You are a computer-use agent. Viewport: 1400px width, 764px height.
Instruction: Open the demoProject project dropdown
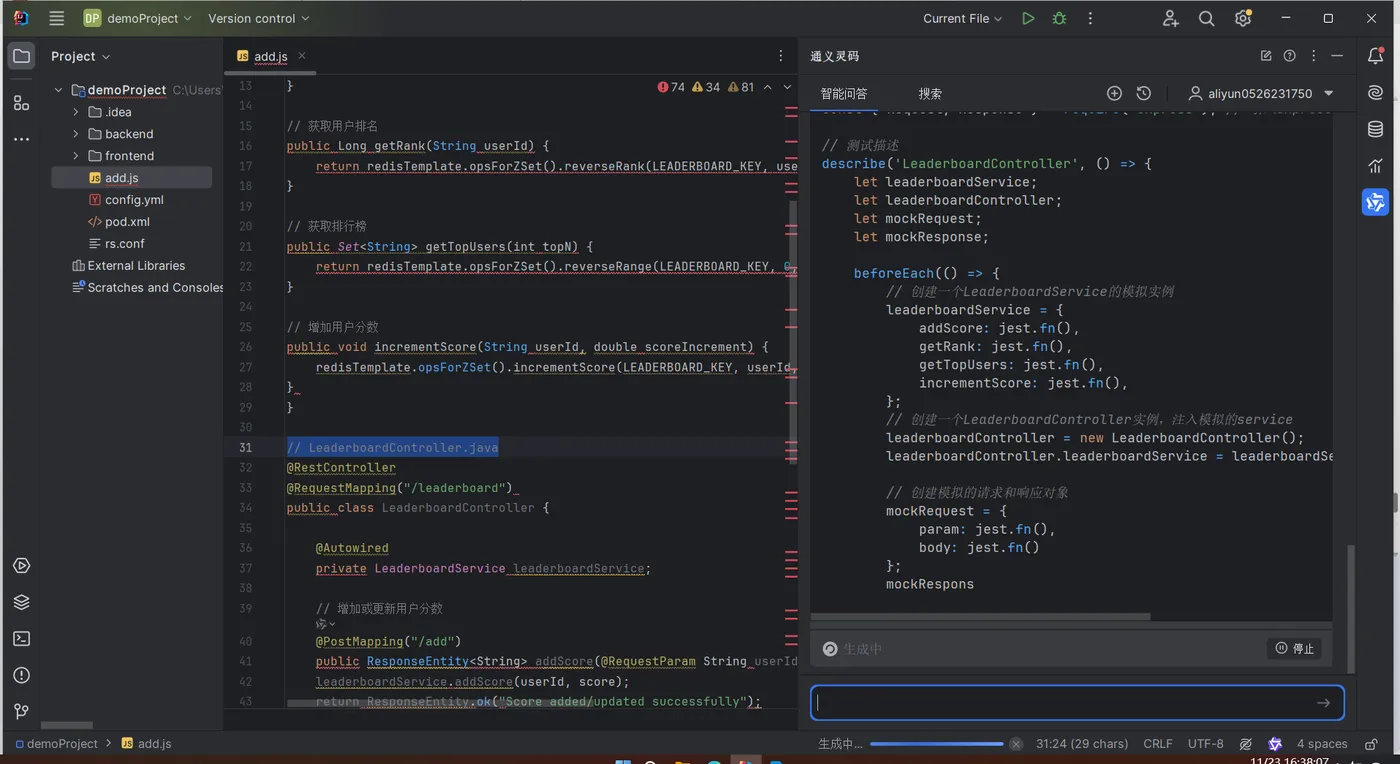[x=138, y=18]
